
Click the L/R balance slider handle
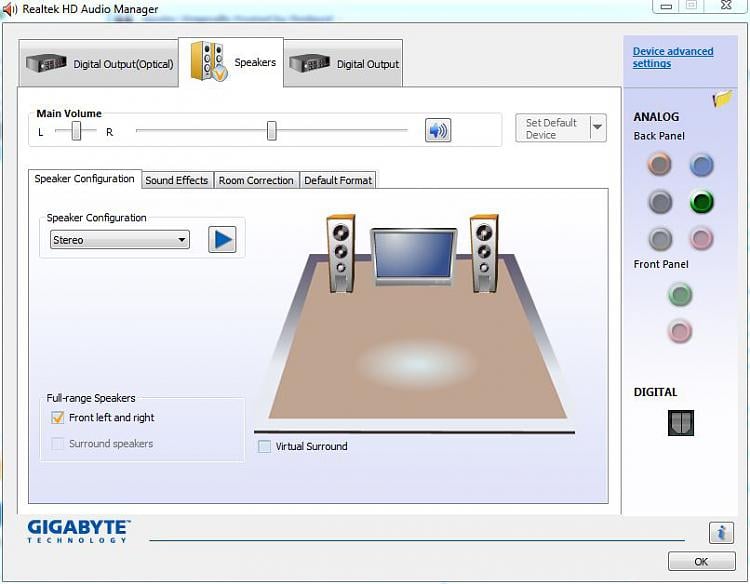pyautogui.click(x=76, y=131)
